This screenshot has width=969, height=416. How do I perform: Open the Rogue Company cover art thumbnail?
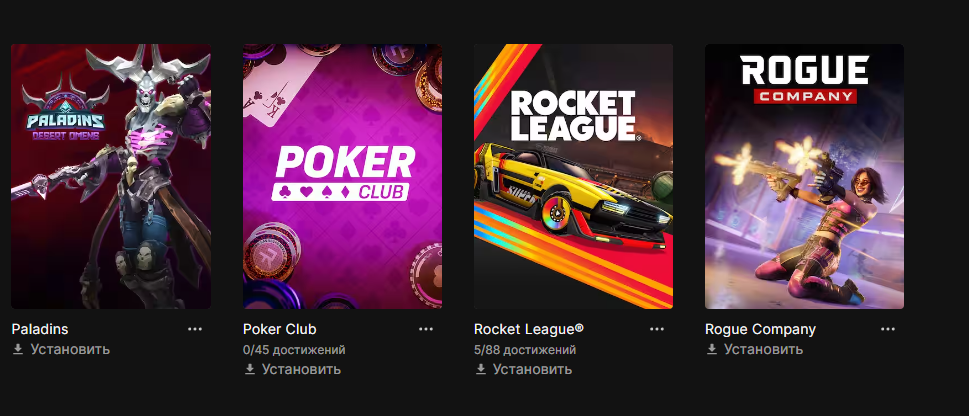click(805, 176)
